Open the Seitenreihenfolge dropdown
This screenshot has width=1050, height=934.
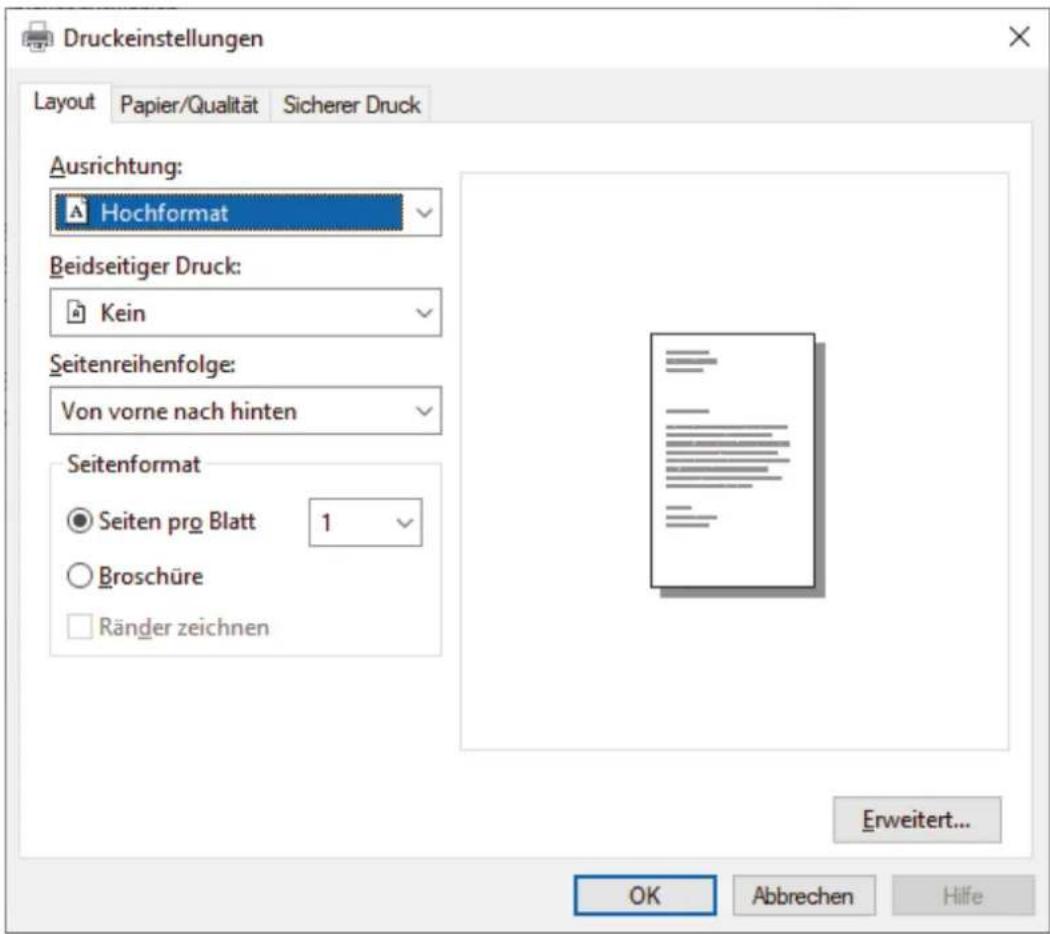point(245,410)
